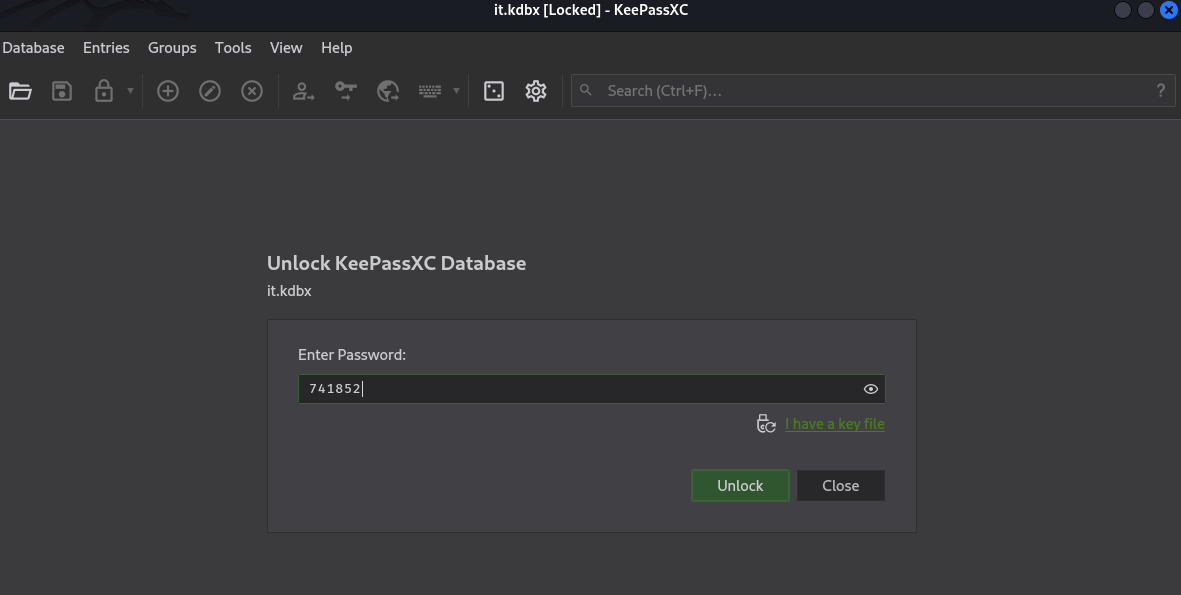The width and height of the screenshot is (1181, 595).
Task: Click the Lock database padlock icon
Action: [x=103, y=91]
